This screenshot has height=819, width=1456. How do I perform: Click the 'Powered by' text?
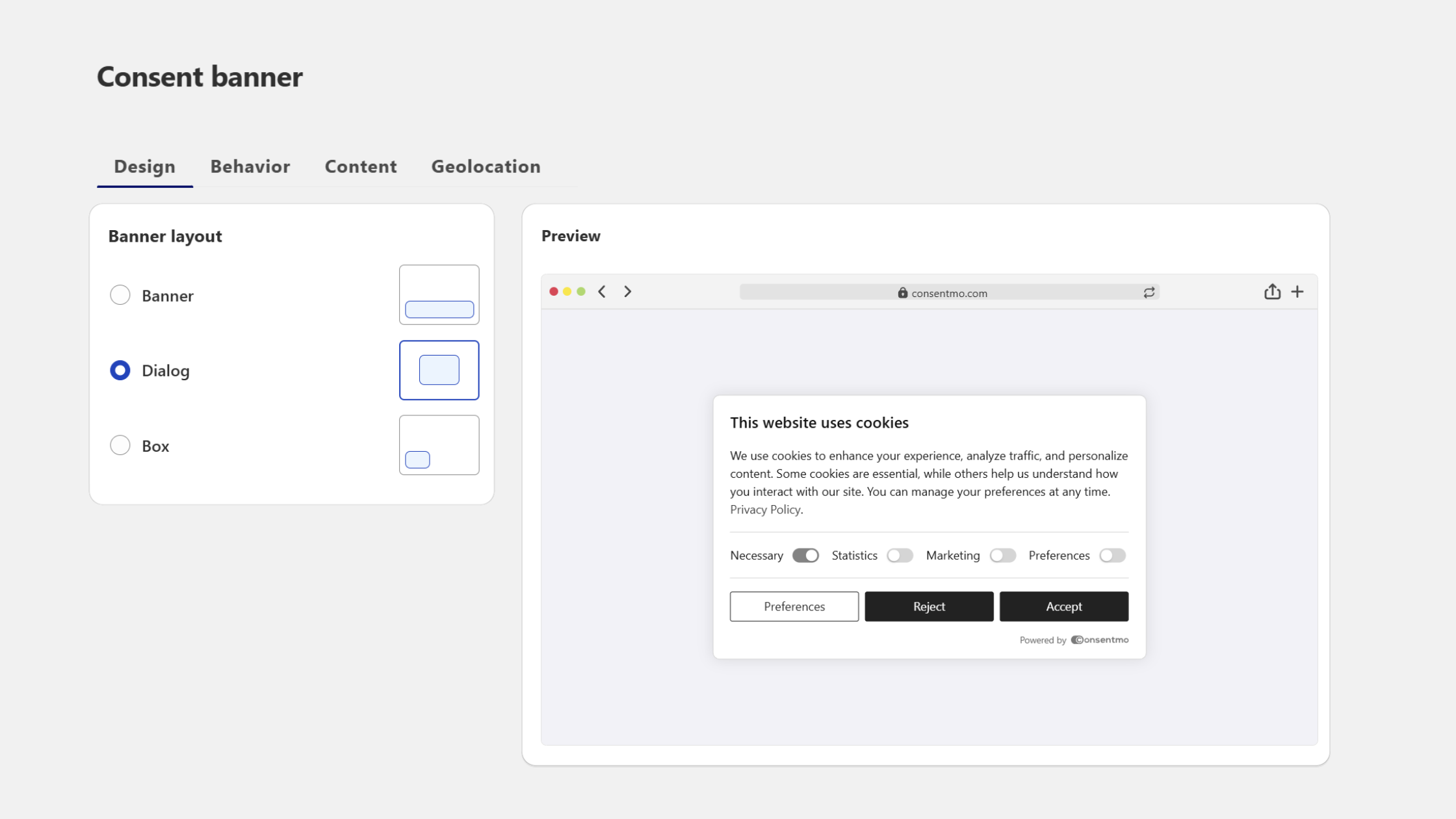1043,640
